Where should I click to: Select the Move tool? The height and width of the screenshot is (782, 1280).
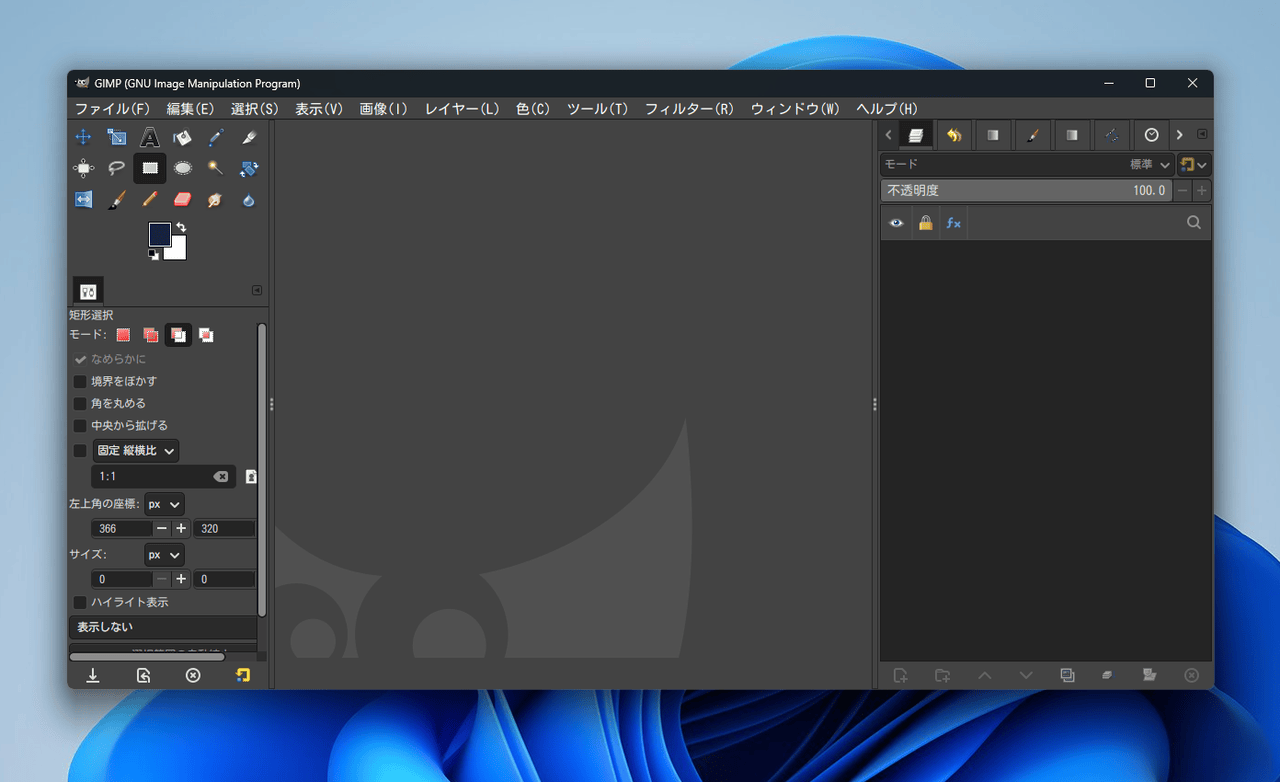coord(83,137)
